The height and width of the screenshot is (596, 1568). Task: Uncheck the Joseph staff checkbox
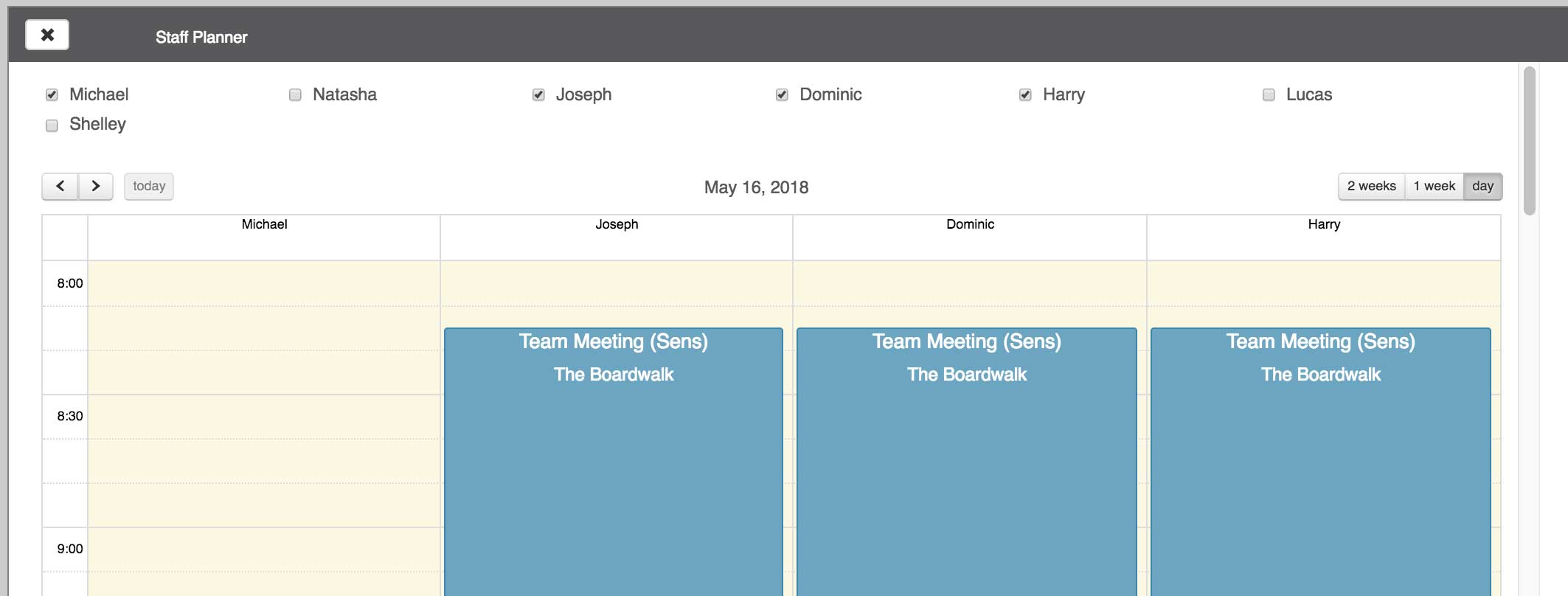pos(538,95)
